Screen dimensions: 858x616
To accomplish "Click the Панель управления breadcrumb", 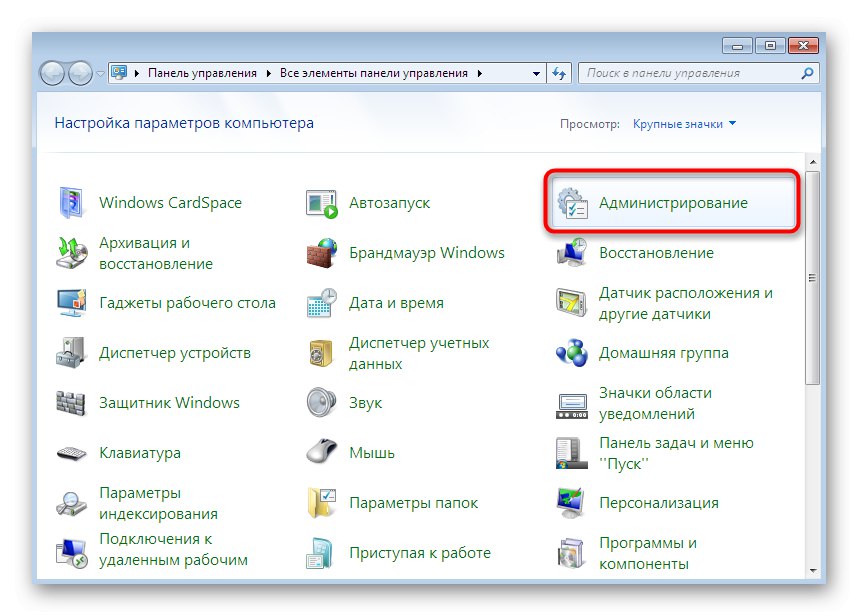I will [x=202, y=73].
